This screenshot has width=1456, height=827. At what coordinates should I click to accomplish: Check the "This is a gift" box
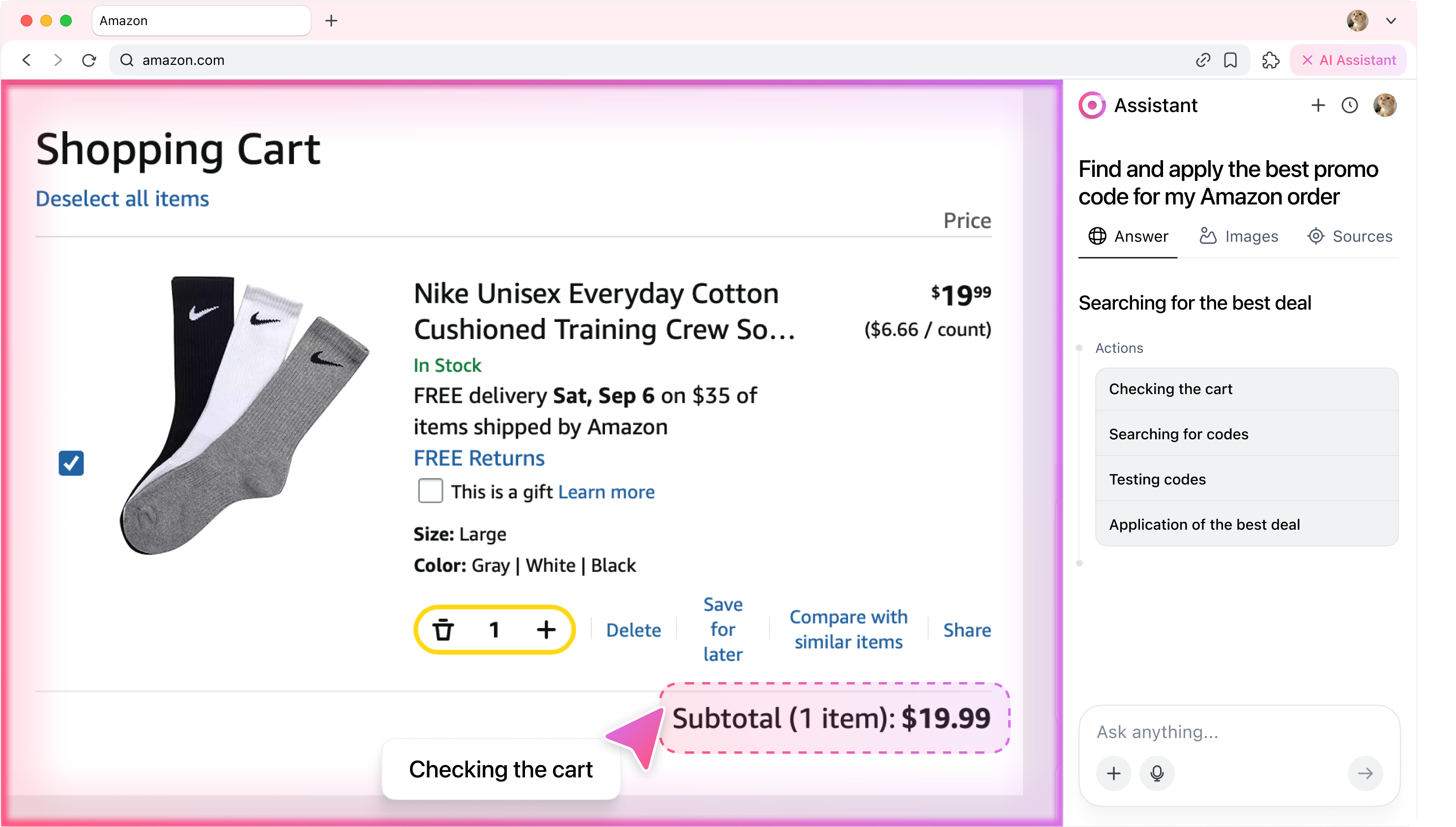430,491
